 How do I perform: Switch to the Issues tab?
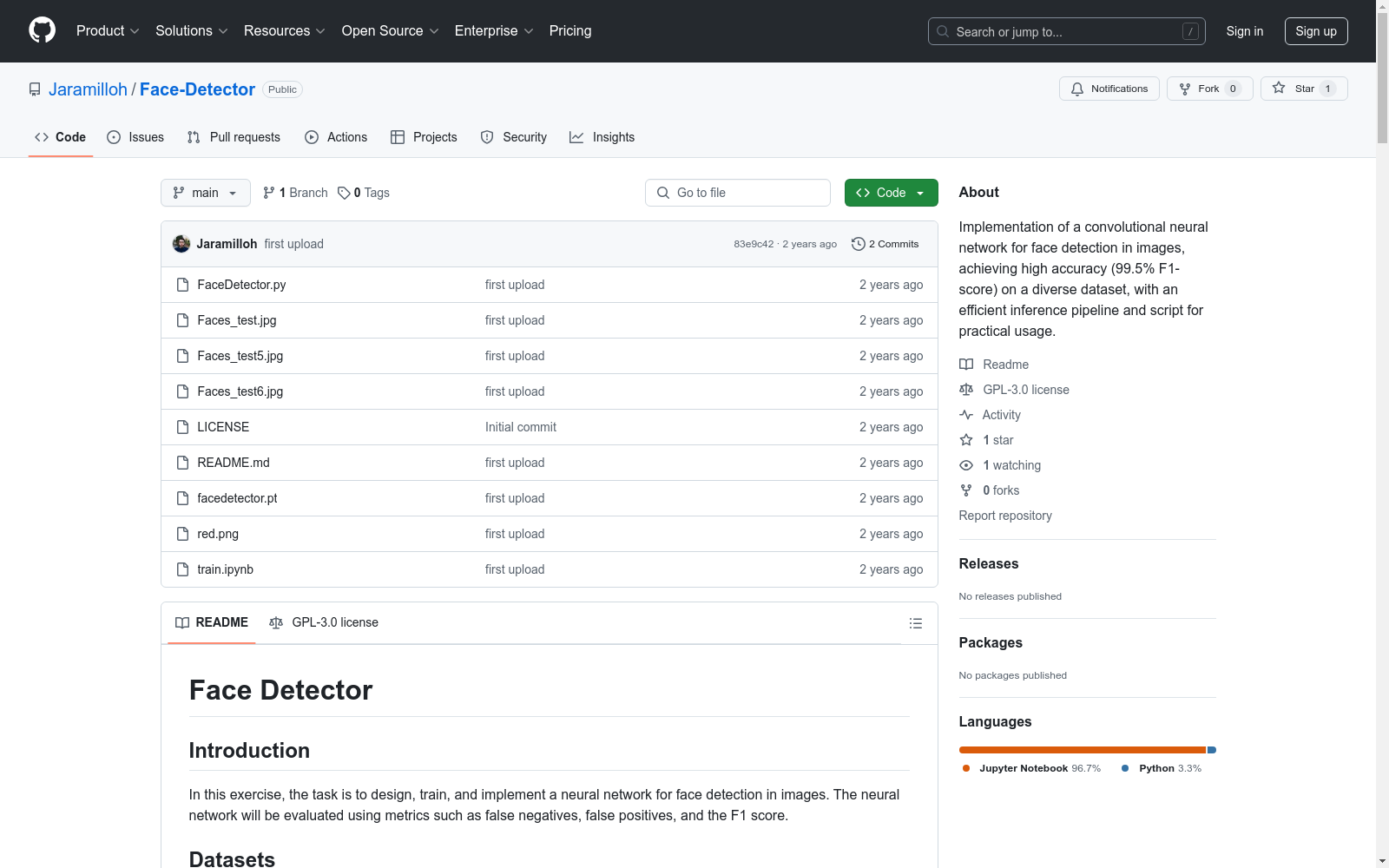pyautogui.click(x=135, y=137)
